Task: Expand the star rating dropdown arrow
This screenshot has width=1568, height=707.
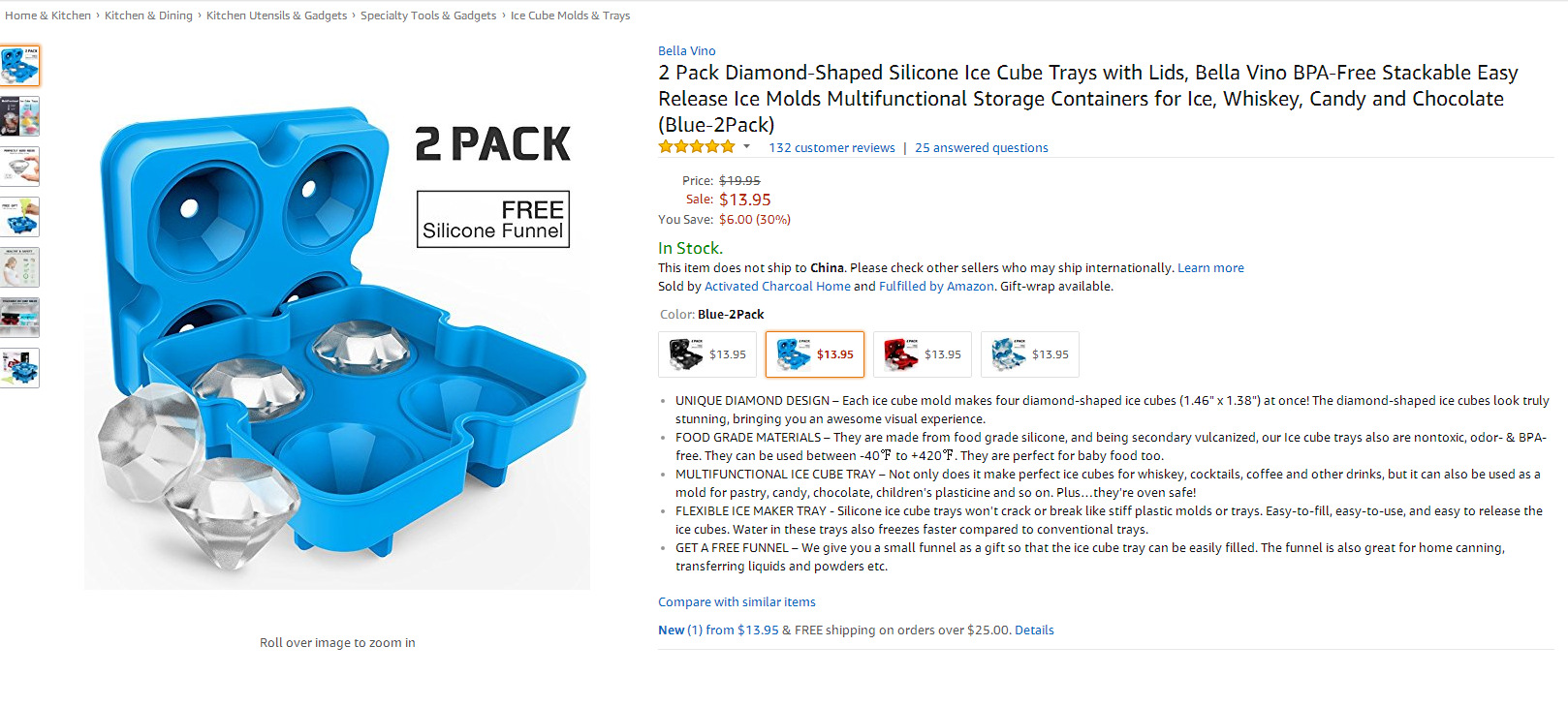Action: pos(746,147)
